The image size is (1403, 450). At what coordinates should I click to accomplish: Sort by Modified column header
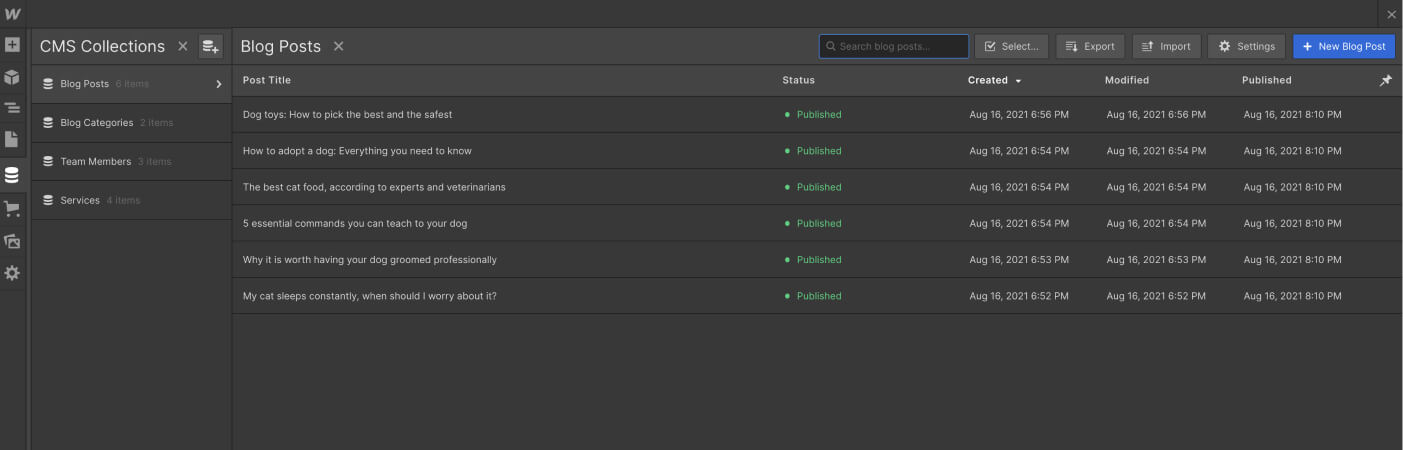[x=1127, y=80]
